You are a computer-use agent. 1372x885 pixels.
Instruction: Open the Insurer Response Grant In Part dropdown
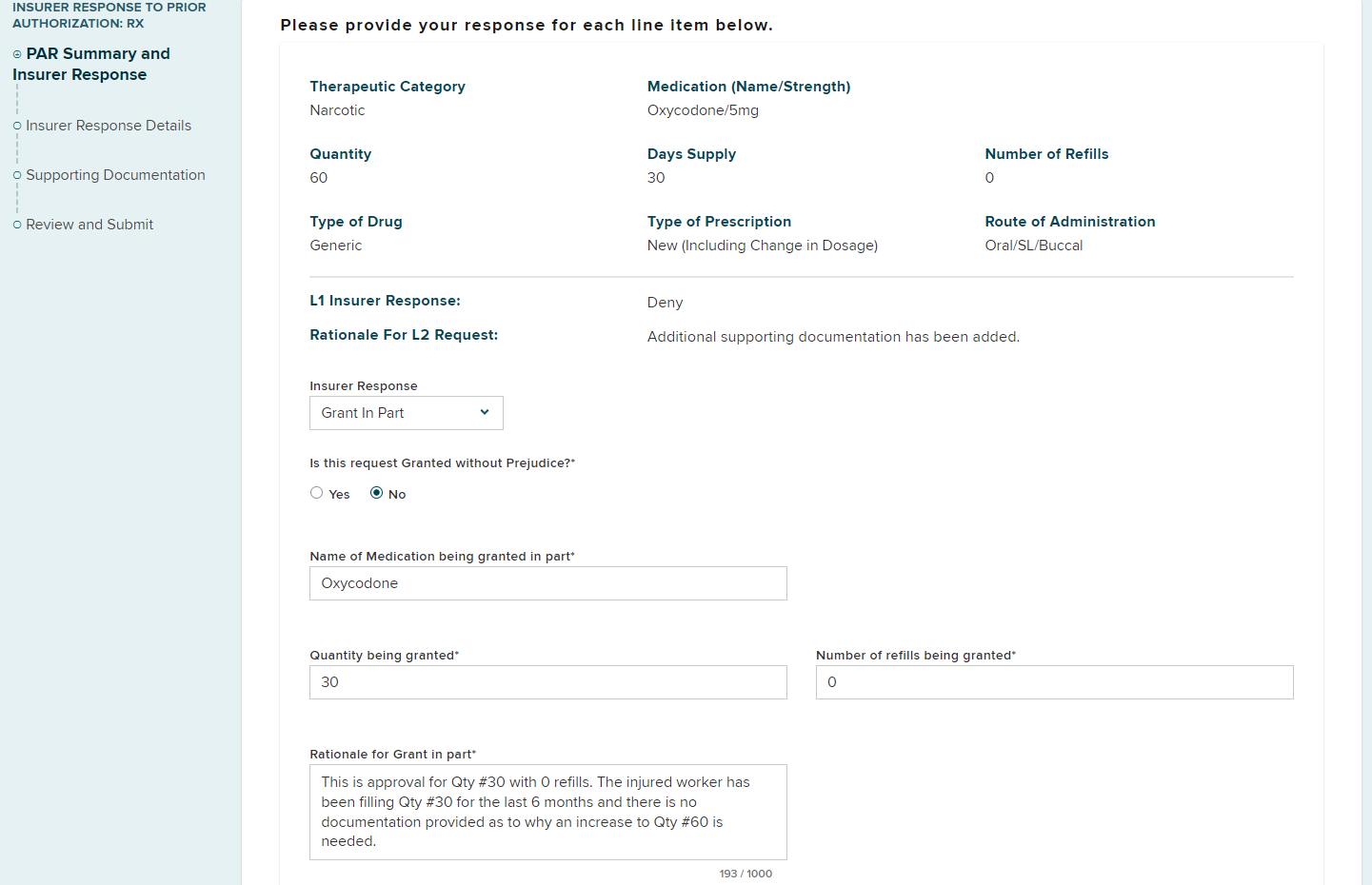coord(407,413)
